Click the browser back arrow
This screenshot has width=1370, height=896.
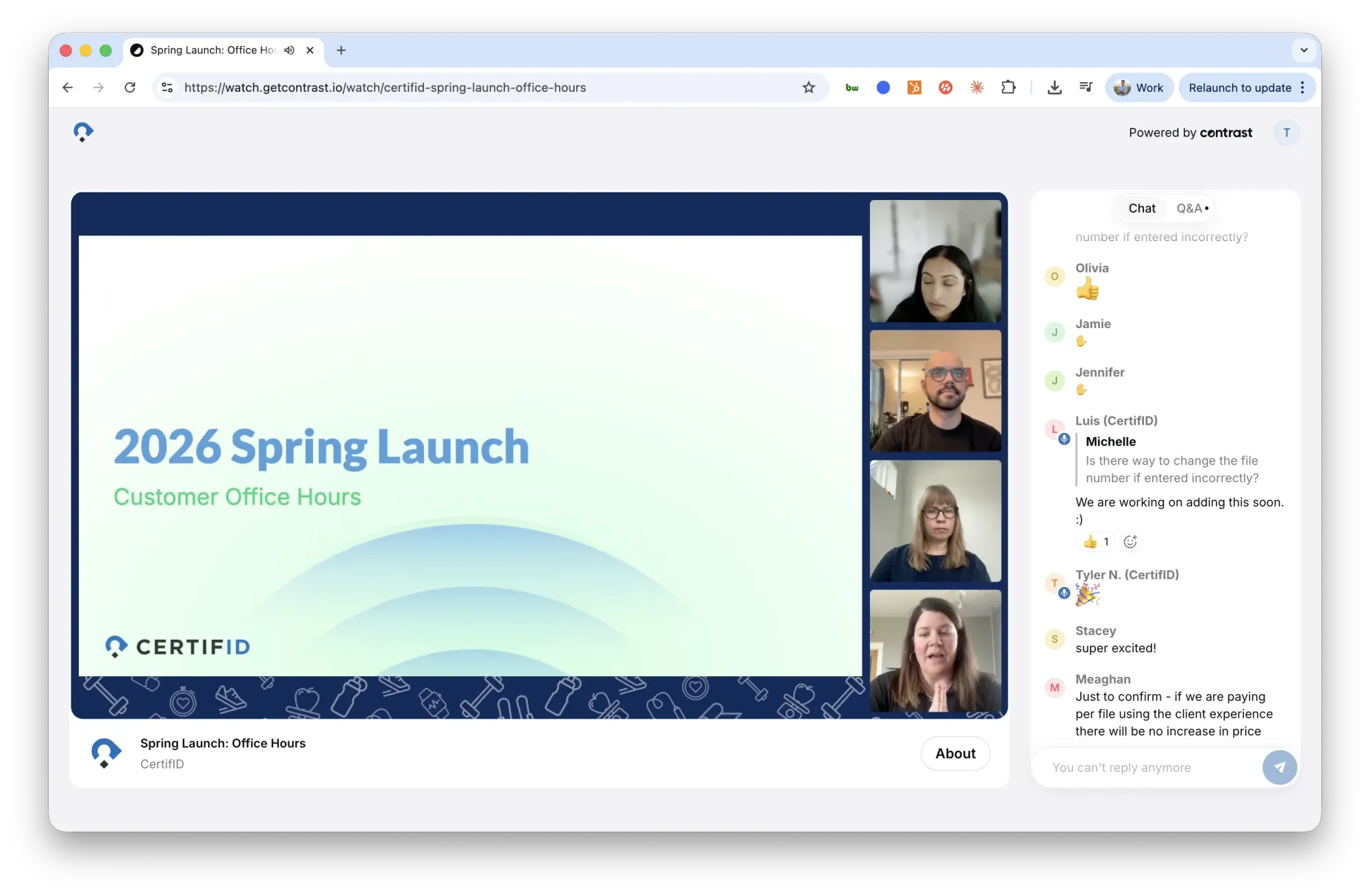pos(67,88)
